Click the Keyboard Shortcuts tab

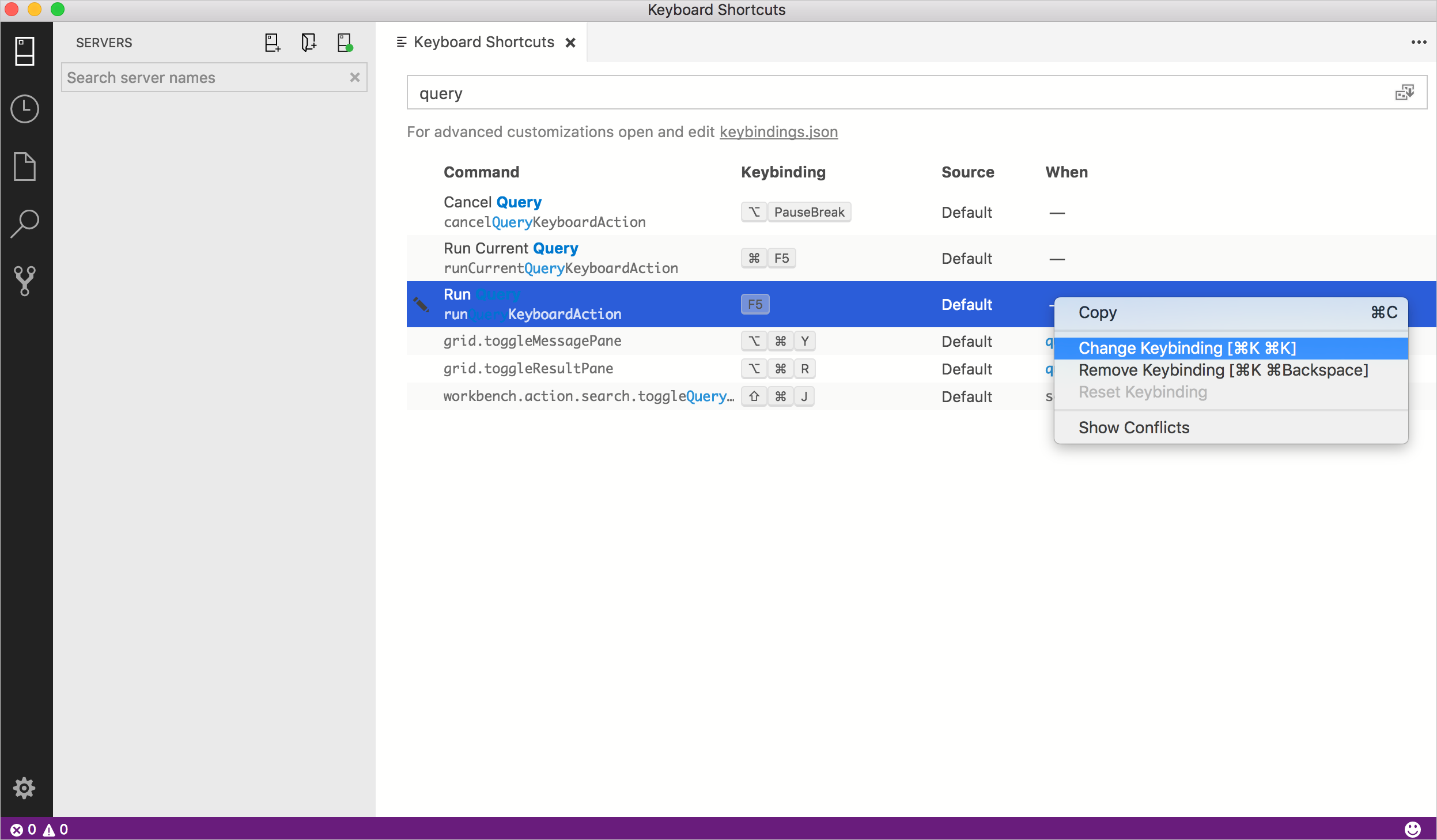[484, 41]
